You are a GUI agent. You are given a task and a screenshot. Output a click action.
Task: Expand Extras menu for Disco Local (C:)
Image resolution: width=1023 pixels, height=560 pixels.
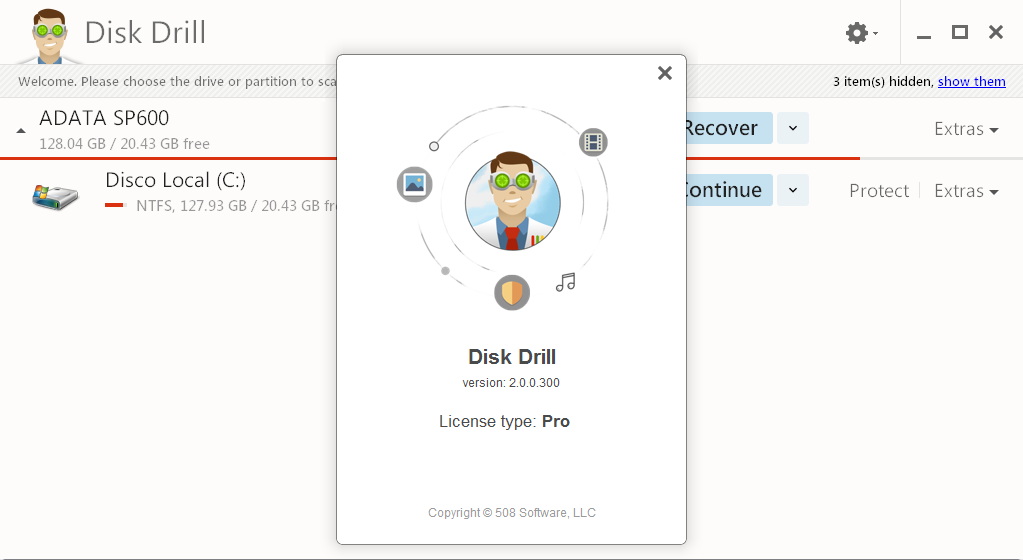[x=966, y=191]
